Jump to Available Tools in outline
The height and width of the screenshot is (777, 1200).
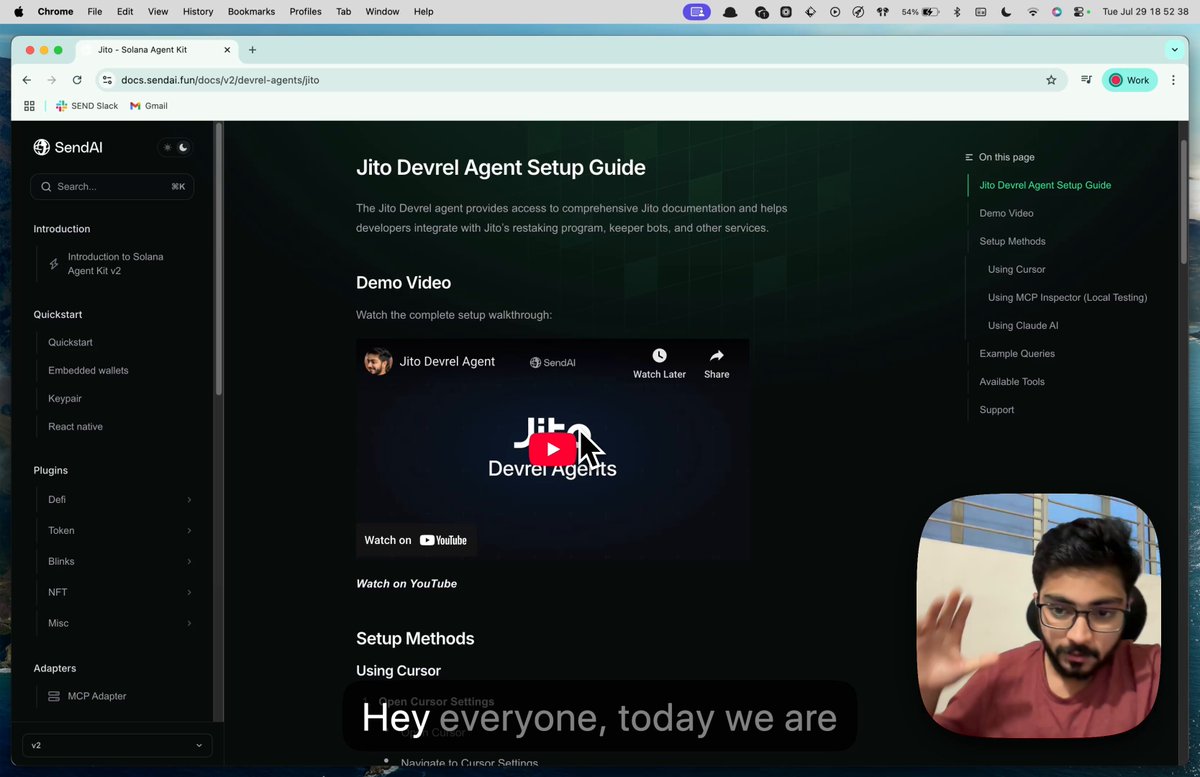(x=1012, y=381)
